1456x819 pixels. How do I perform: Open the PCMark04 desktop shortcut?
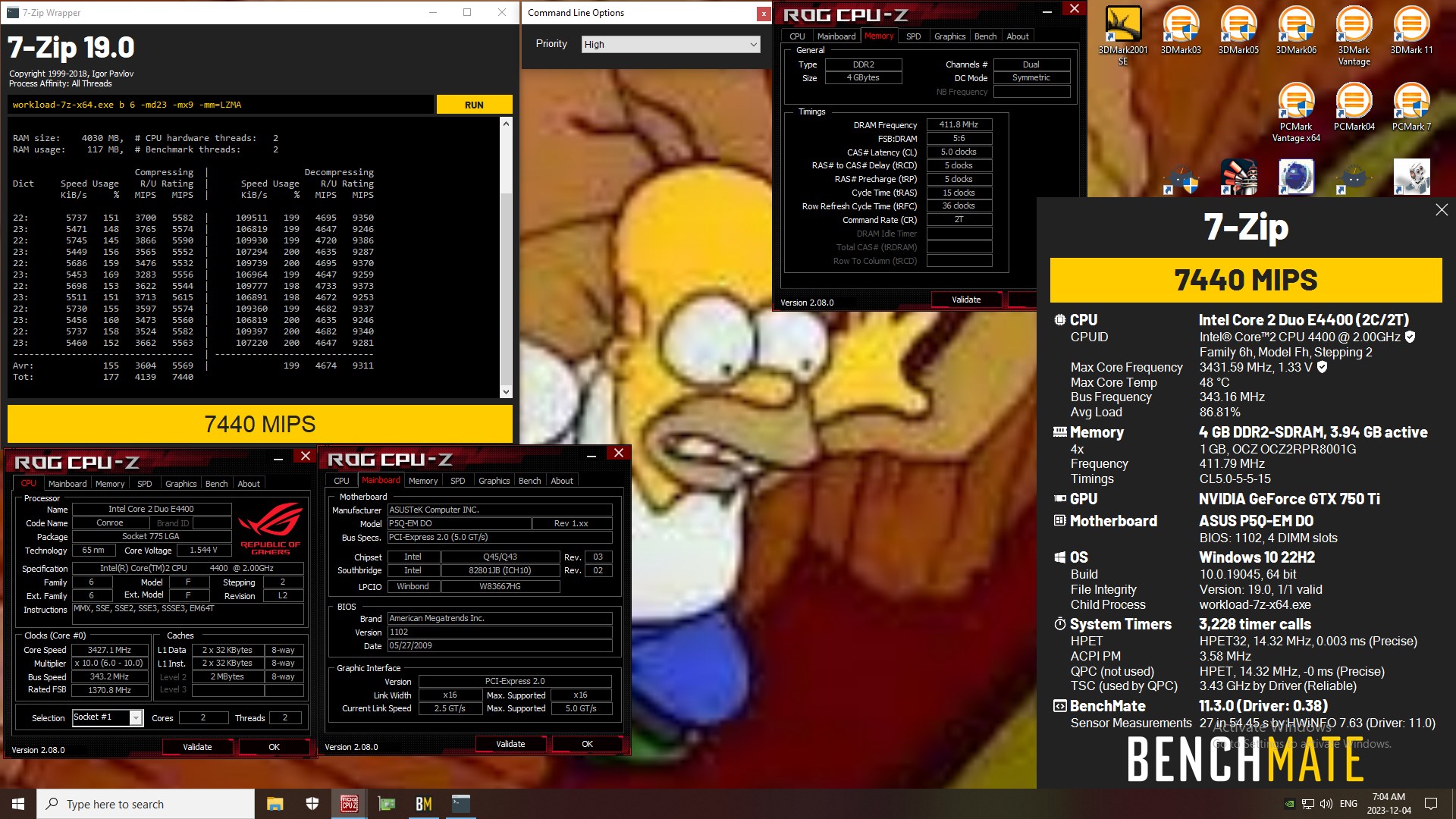[1354, 107]
